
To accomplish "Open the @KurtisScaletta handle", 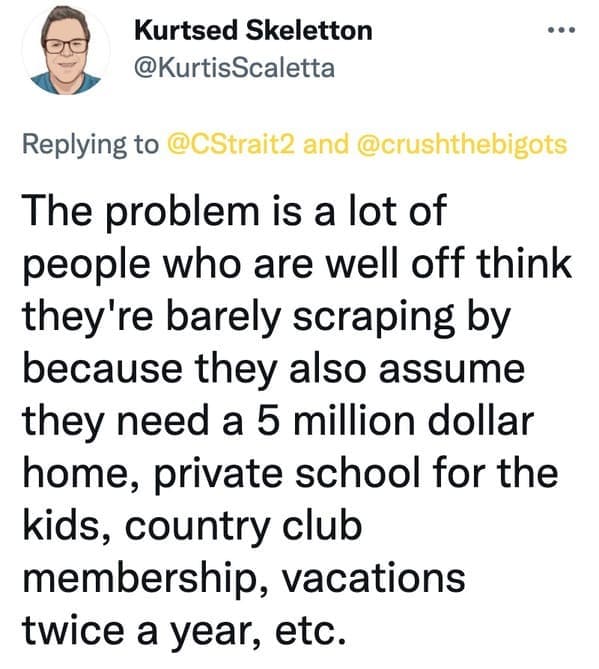I will (x=234, y=68).
